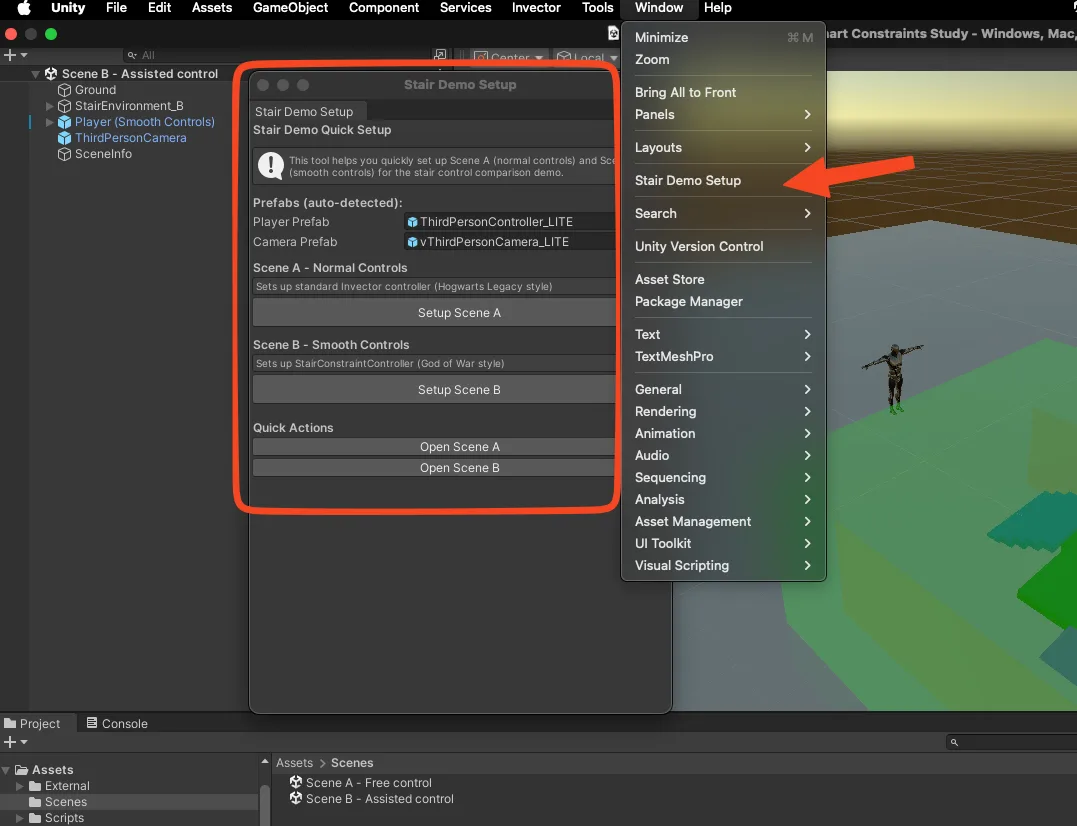Select the character model in Scene view
1077x826 pixels.
click(x=894, y=378)
